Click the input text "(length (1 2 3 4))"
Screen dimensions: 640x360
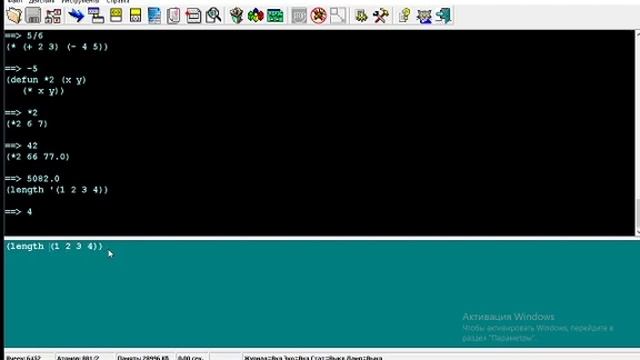54,246
